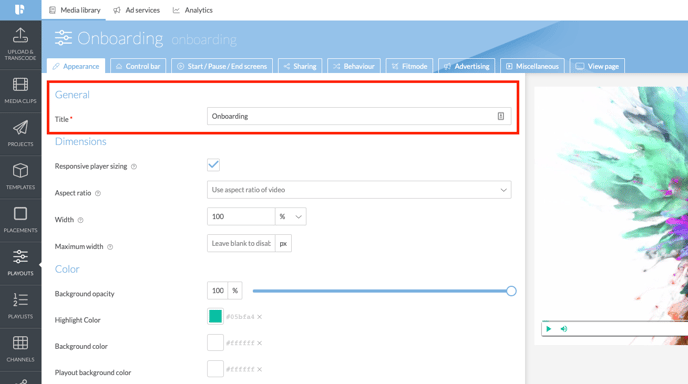
Task: Clear the Highlight Color value
Action: click(x=260, y=317)
